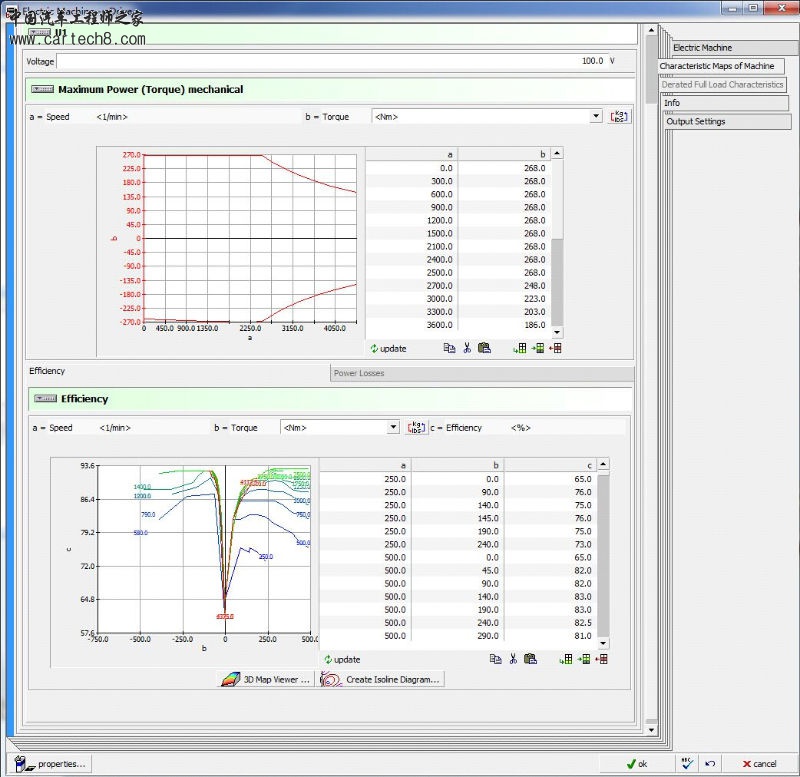Select torque cell 186.0 in Maximum Power table
800x777 pixels.
coord(504,325)
